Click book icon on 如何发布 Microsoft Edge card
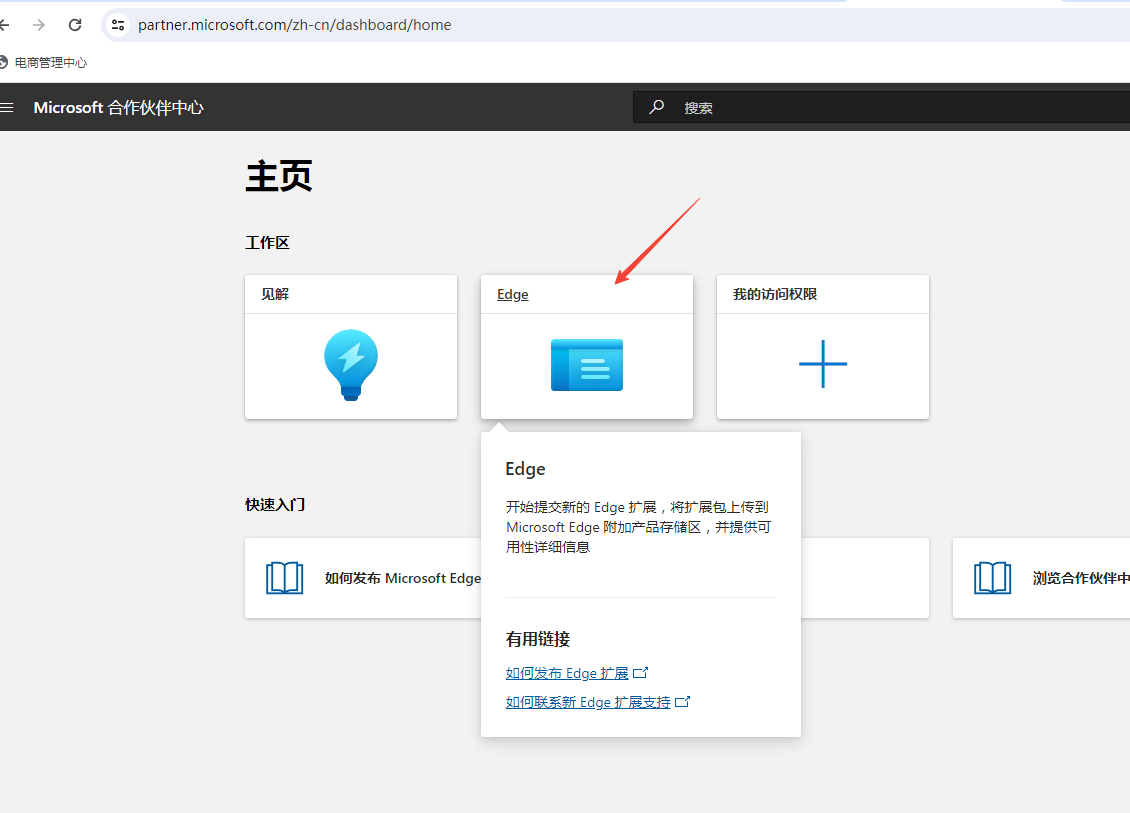 click(x=285, y=578)
